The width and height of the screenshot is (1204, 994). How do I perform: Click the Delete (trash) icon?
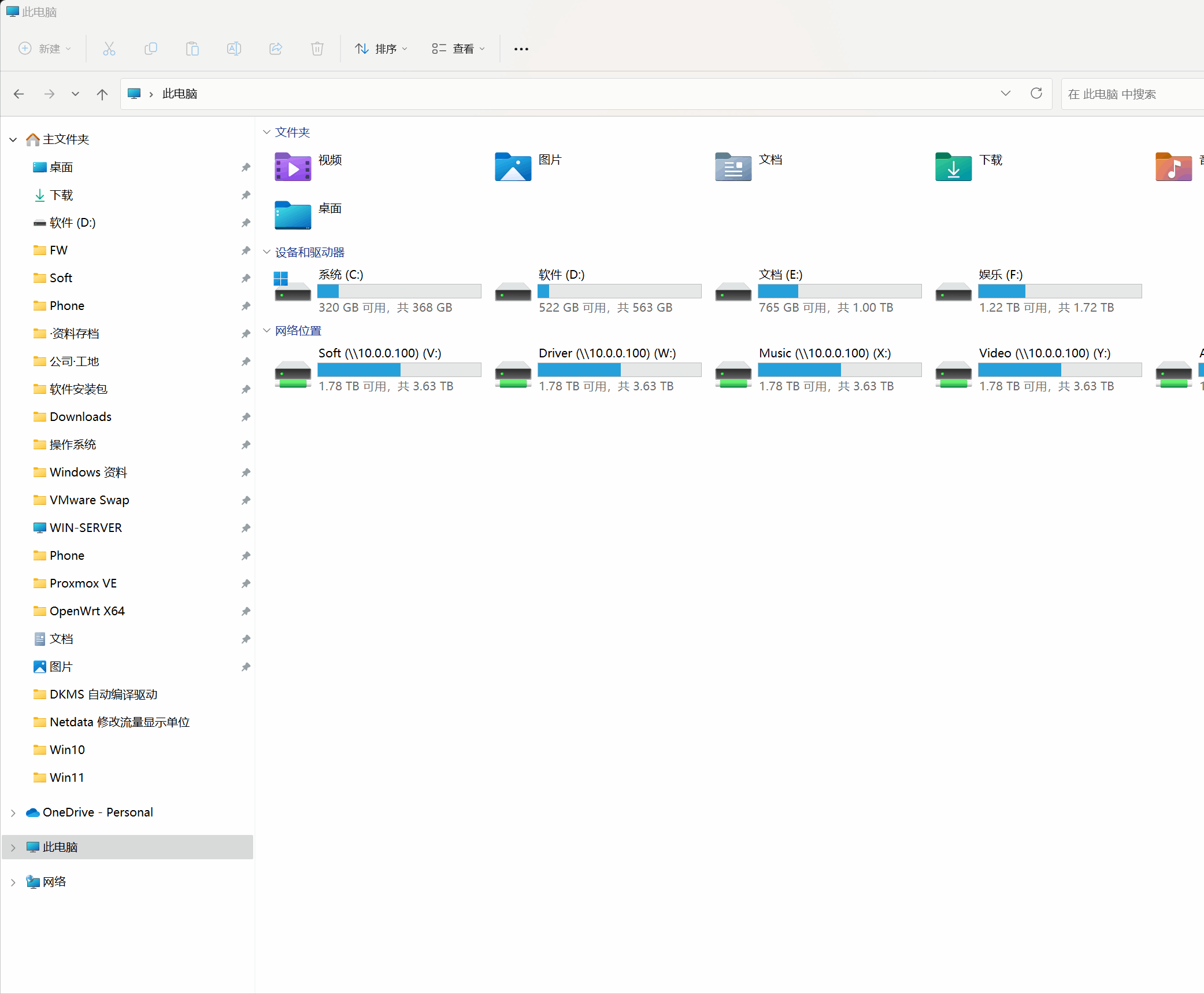point(317,49)
